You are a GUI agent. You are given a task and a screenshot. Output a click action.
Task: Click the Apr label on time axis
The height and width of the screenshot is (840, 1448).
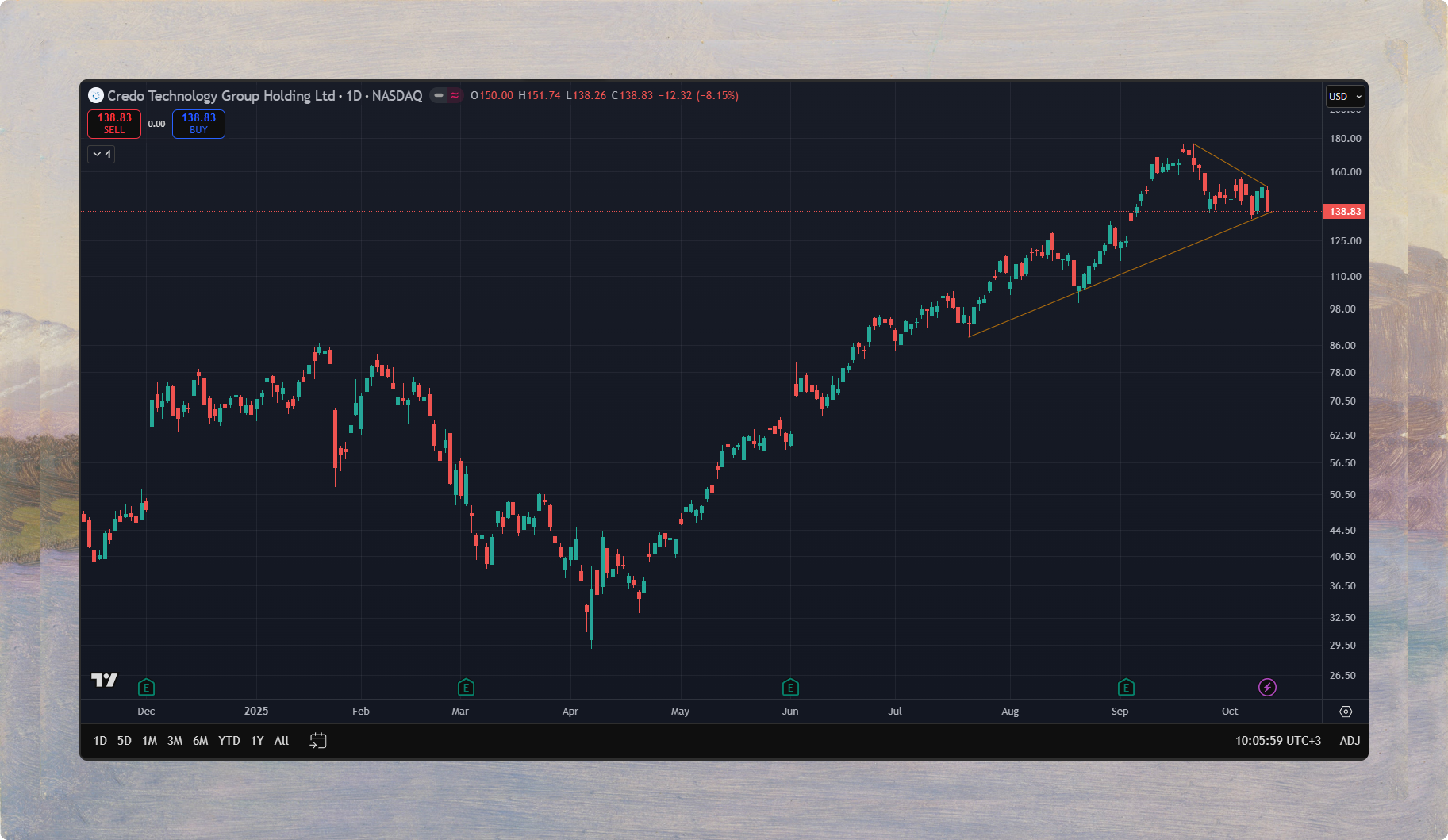tap(570, 711)
